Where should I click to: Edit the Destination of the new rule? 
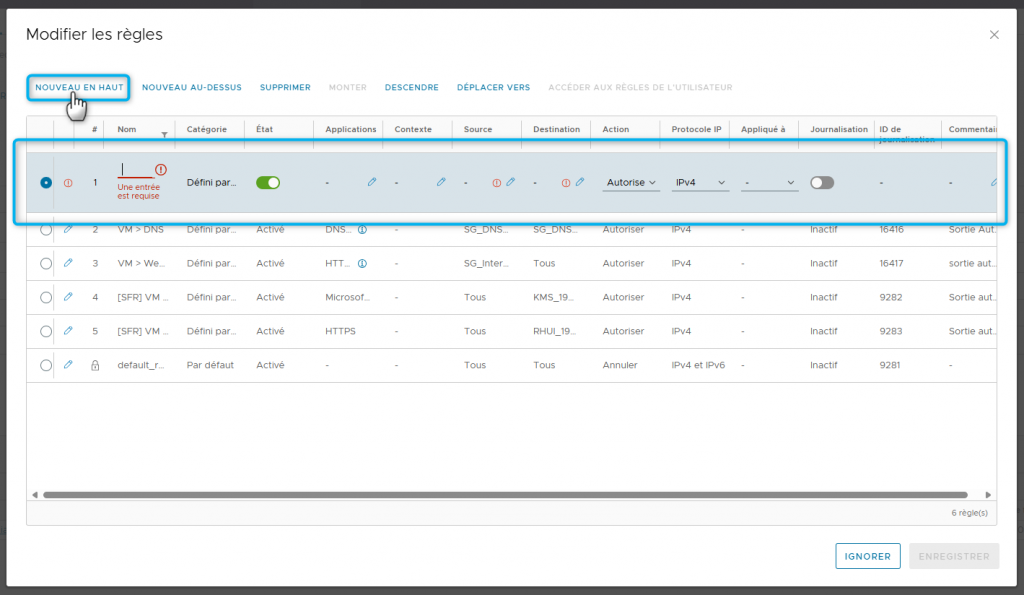tap(579, 183)
